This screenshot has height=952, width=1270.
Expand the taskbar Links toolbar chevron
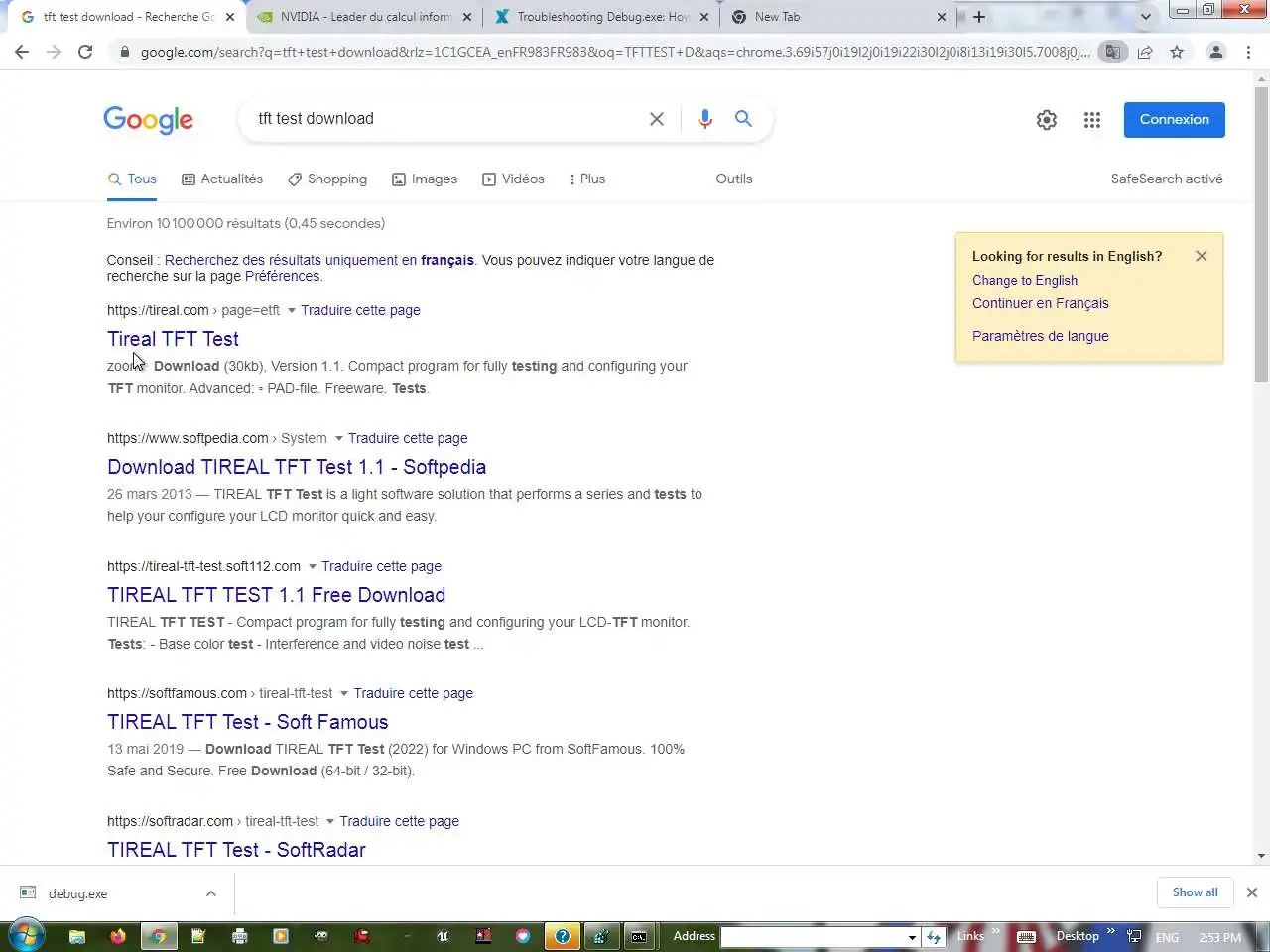[x=995, y=931]
